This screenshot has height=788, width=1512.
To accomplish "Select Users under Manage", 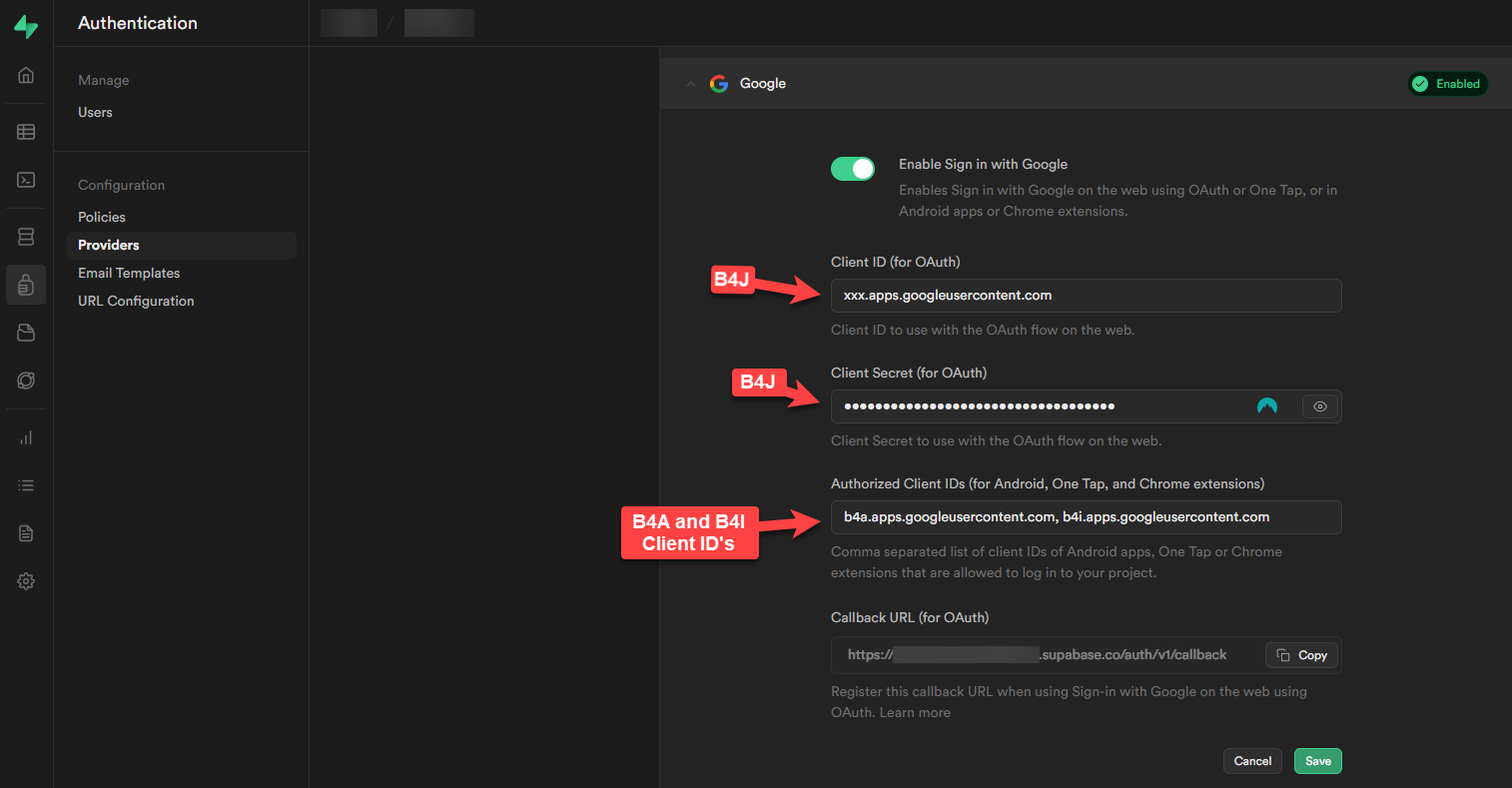I will click(x=95, y=112).
